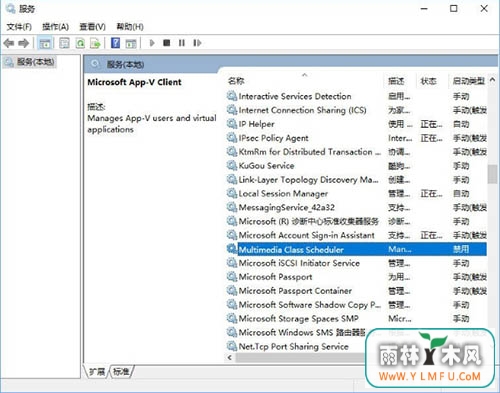Open the 文件(F) menu

coord(19,27)
